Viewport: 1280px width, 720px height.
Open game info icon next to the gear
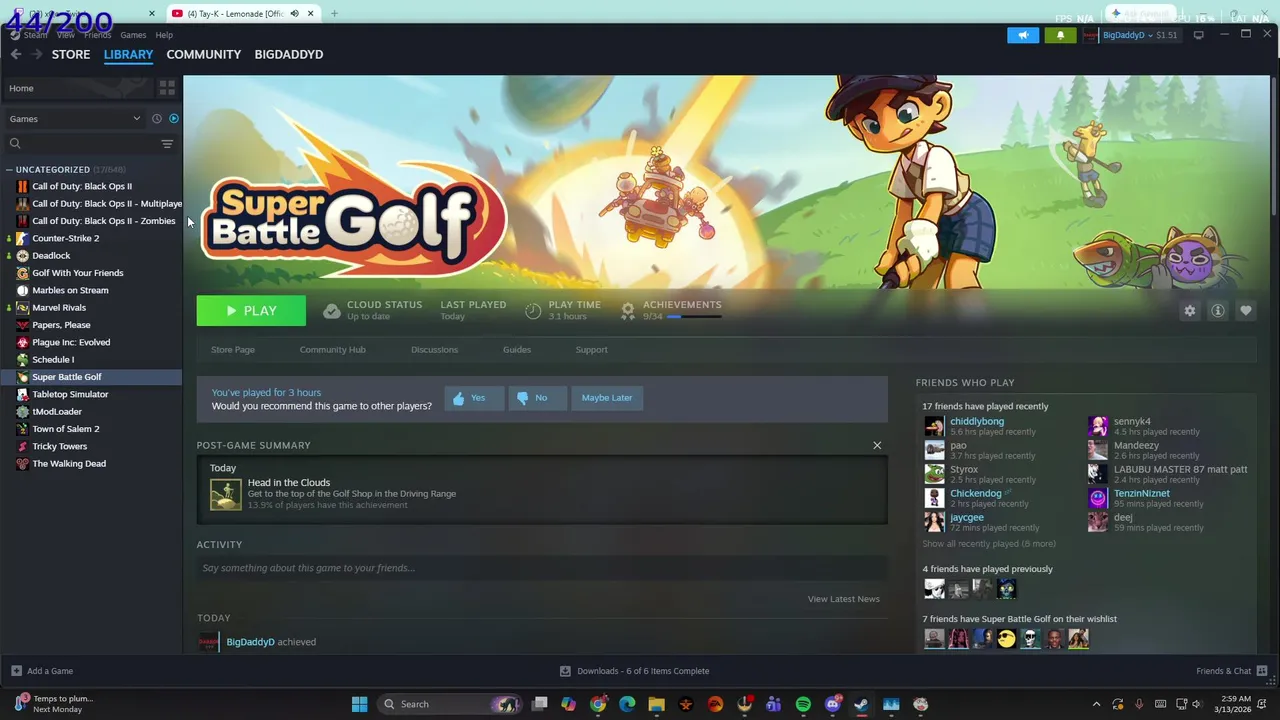click(x=1218, y=311)
